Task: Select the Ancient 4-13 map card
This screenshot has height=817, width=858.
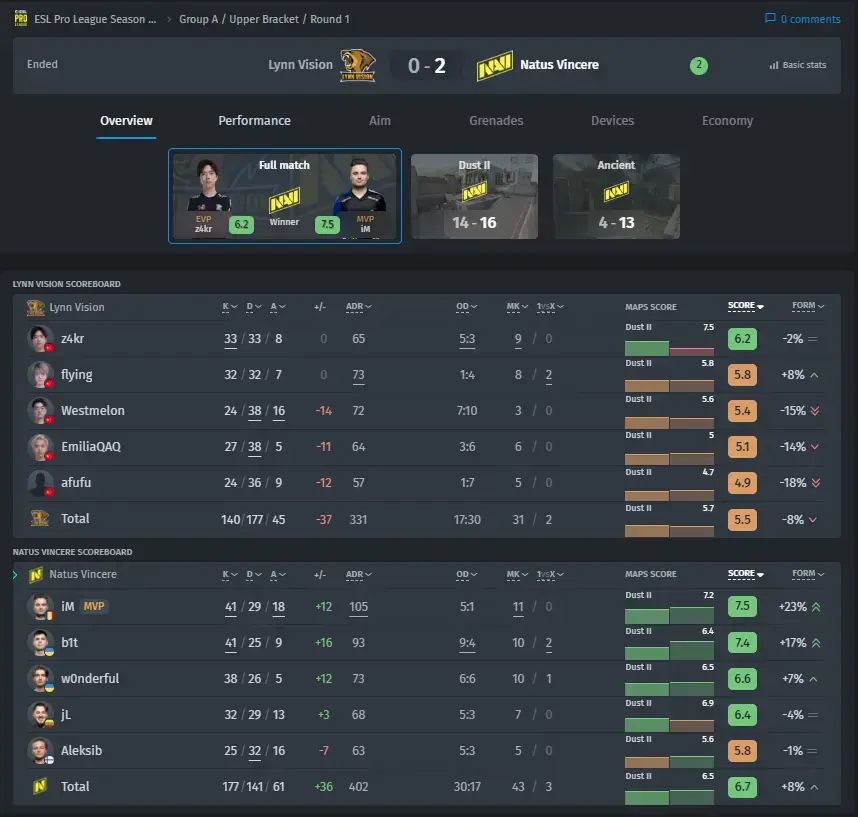Action: point(616,196)
